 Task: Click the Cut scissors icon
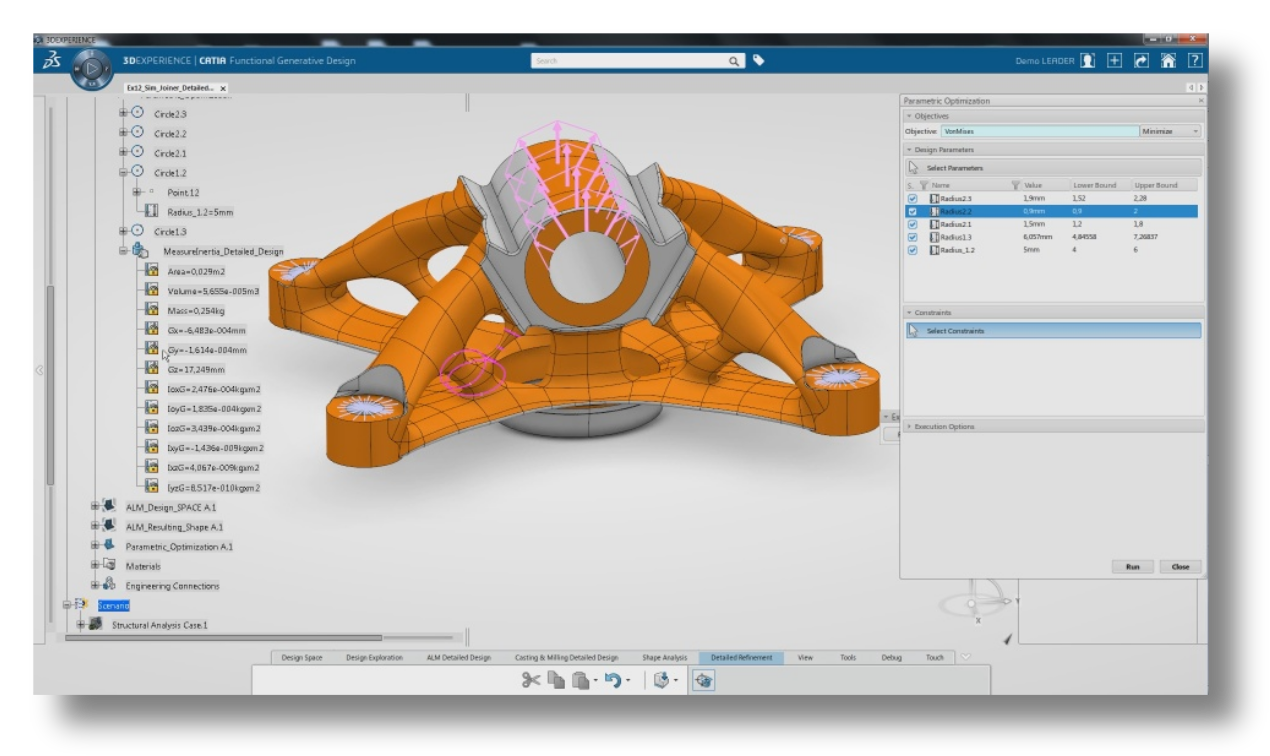click(531, 680)
